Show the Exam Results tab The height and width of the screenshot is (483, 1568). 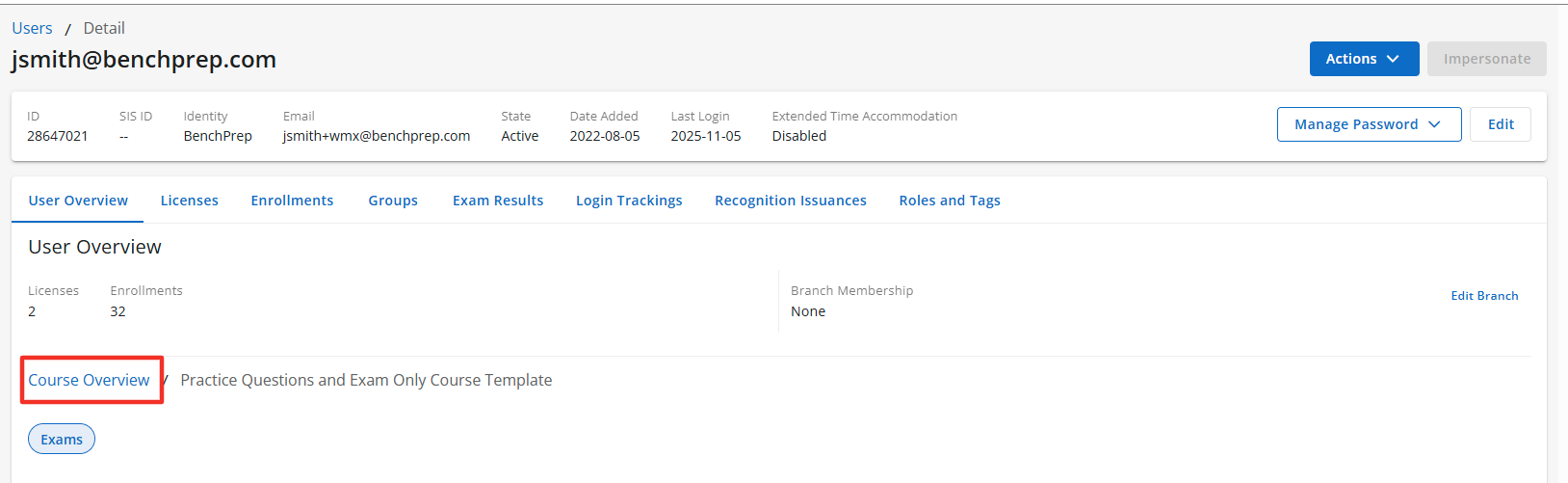(498, 201)
